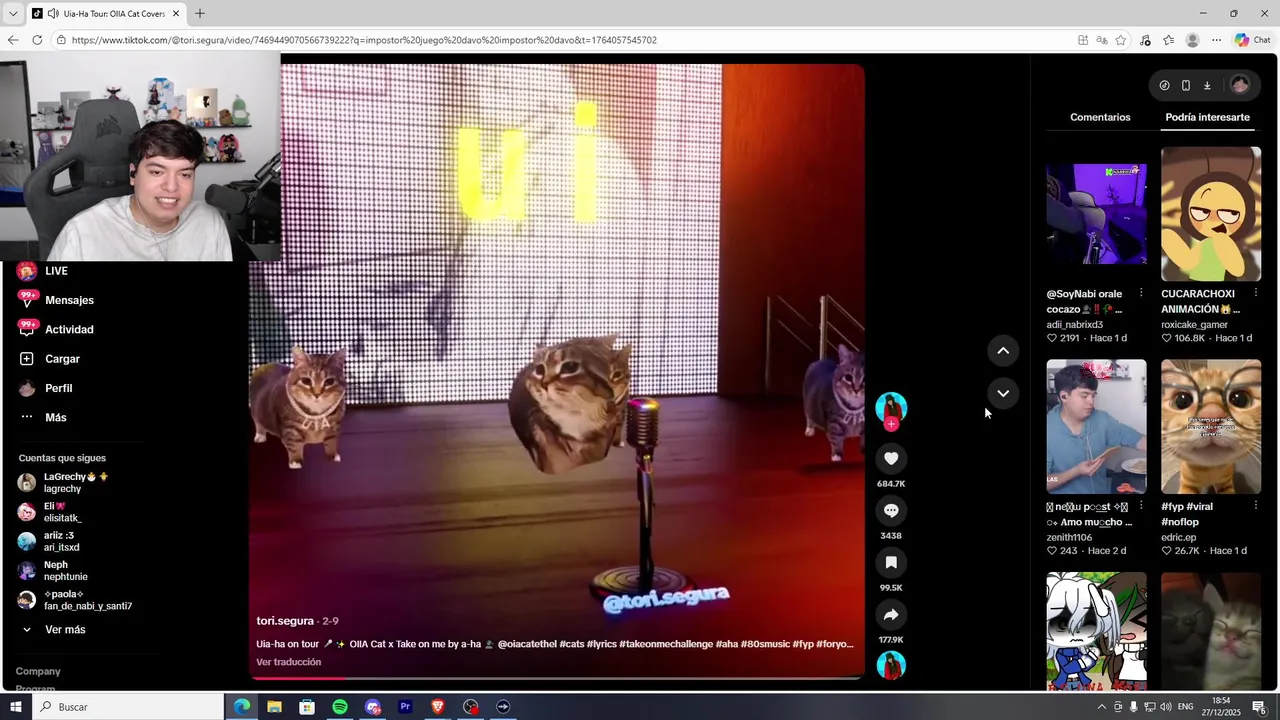Open the Windows Start menu
The width and height of the screenshot is (1280, 720).
point(16,707)
